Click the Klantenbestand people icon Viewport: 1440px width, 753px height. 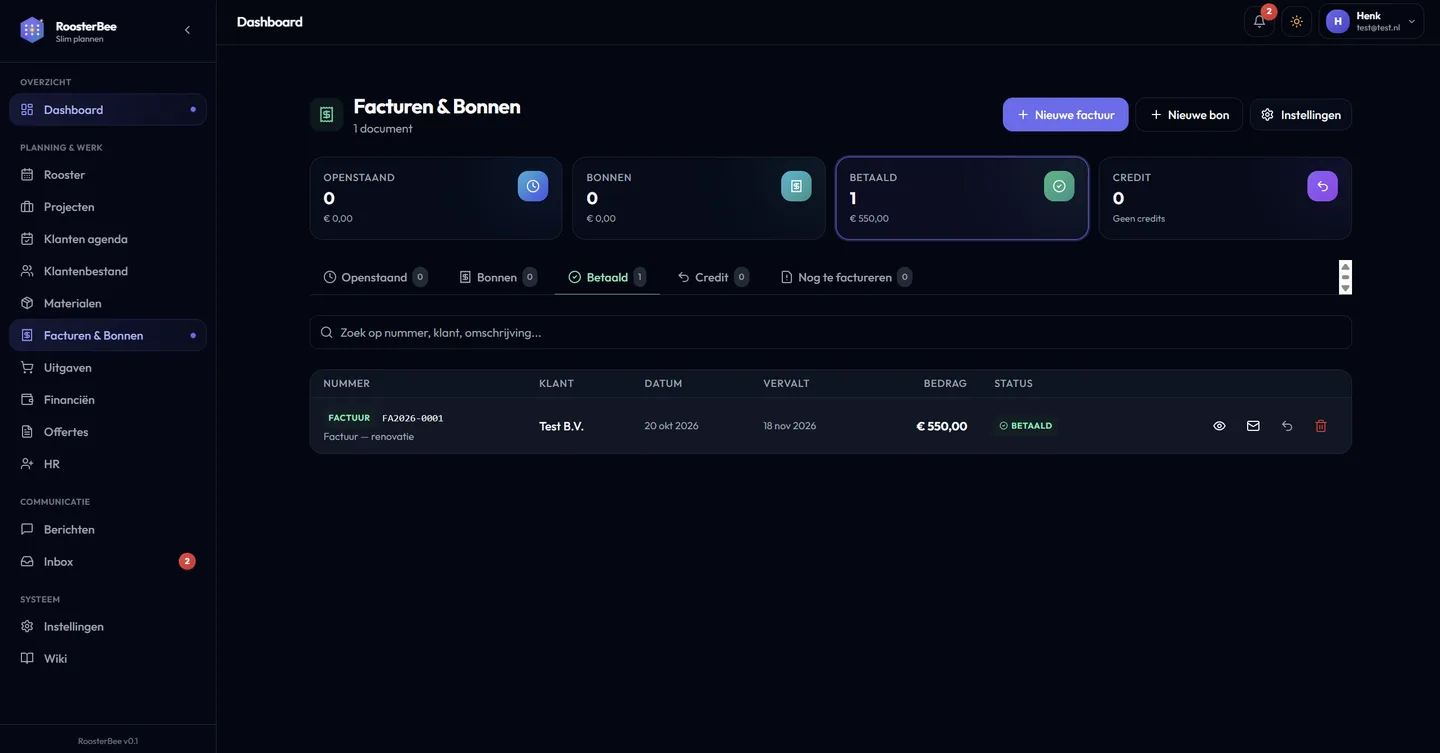[27, 271]
